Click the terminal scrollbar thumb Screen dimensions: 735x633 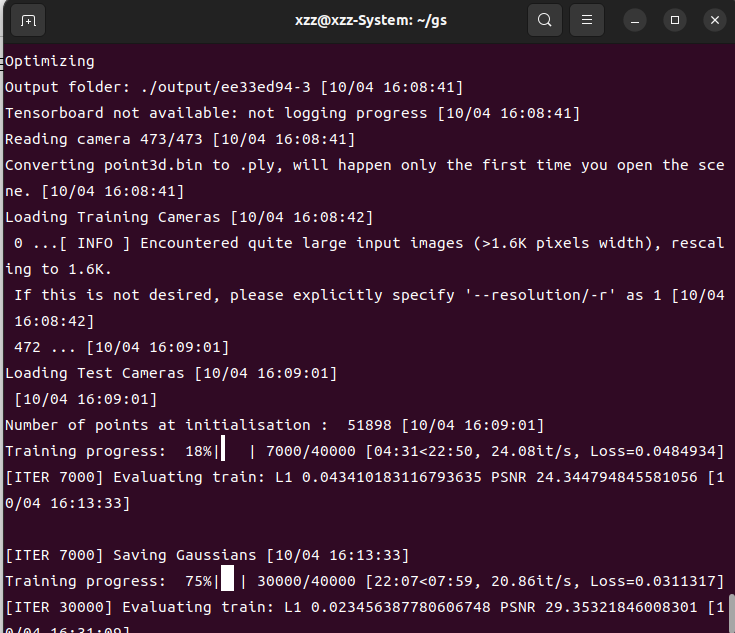tap(731, 613)
